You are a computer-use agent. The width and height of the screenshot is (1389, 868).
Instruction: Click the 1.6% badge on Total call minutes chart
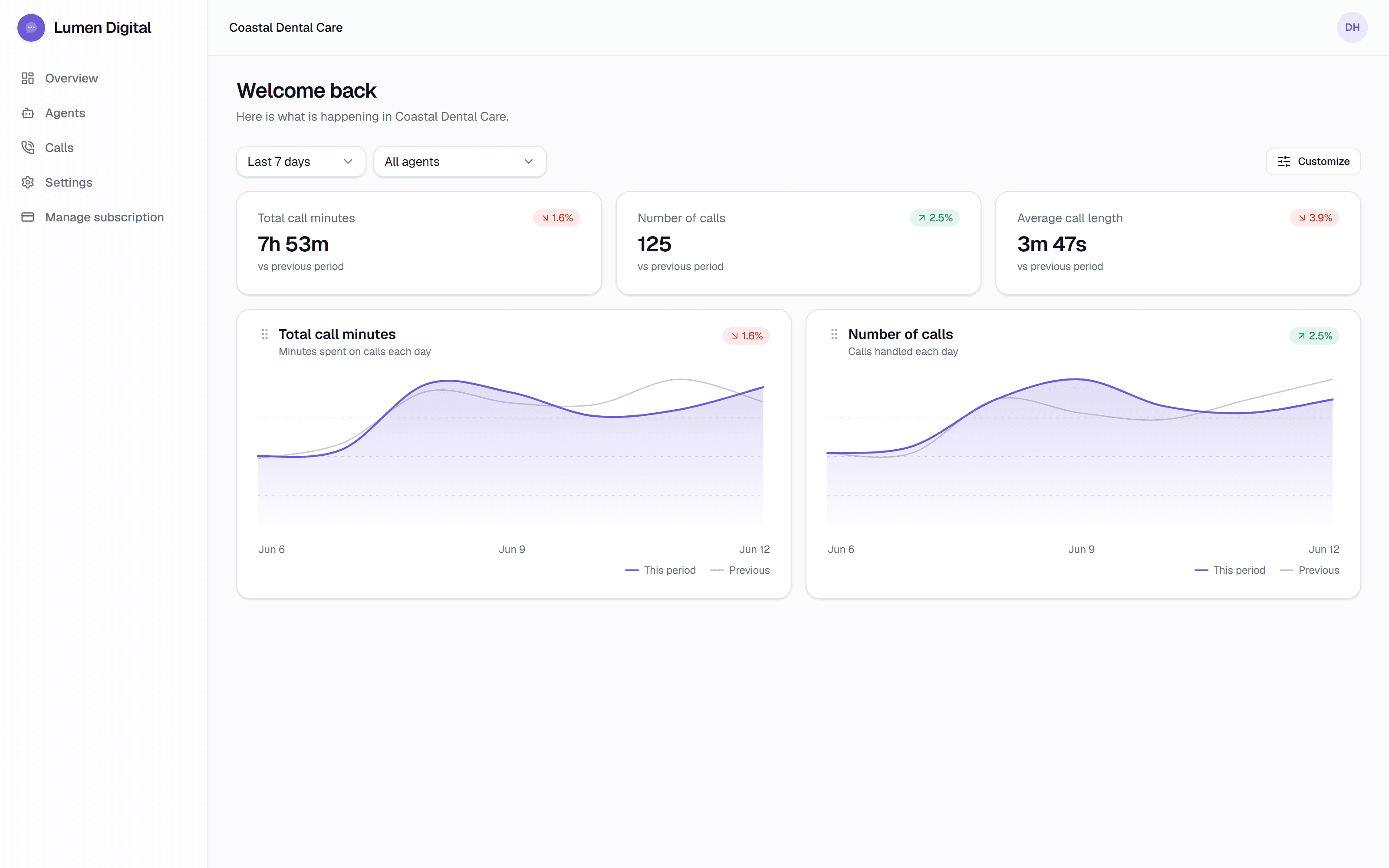(x=746, y=336)
